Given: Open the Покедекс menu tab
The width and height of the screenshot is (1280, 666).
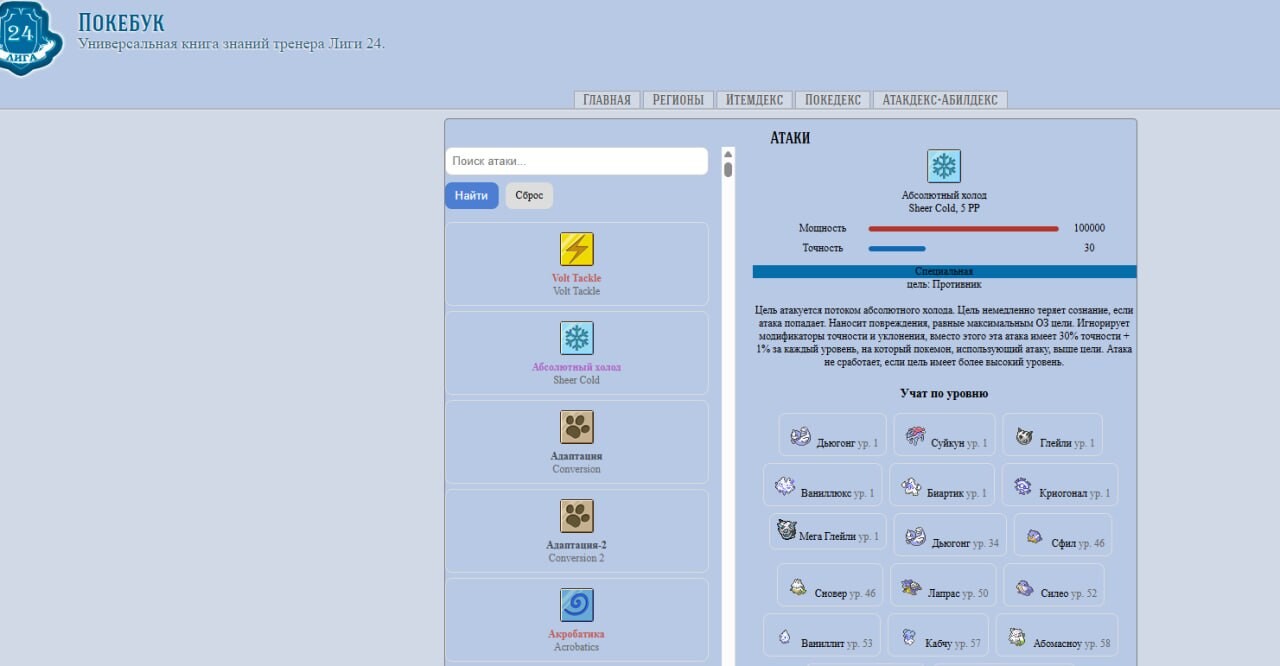Looking at the screenshot, I should pos(833,100).
